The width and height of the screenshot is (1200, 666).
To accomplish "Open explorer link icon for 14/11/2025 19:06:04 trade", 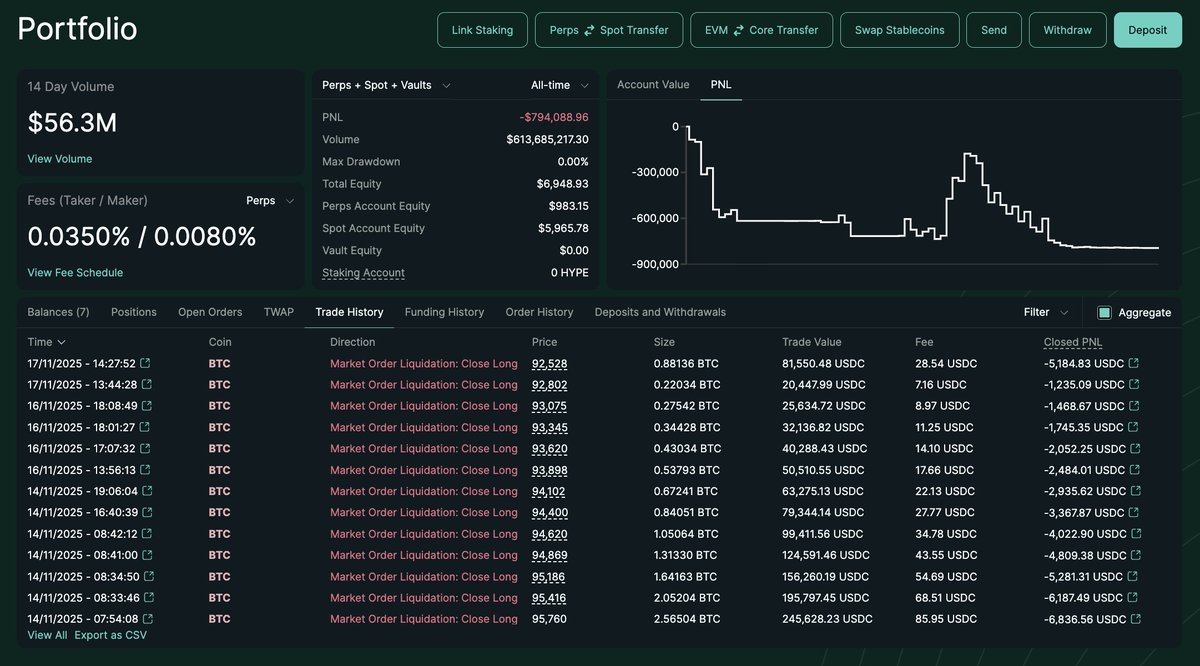I will coord(147,491).
